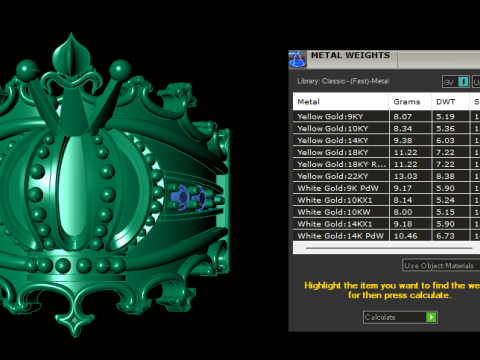Select the White Gold:14KX1 row
The width and height of the screenshot is (480, 360).
click(386, 224)
